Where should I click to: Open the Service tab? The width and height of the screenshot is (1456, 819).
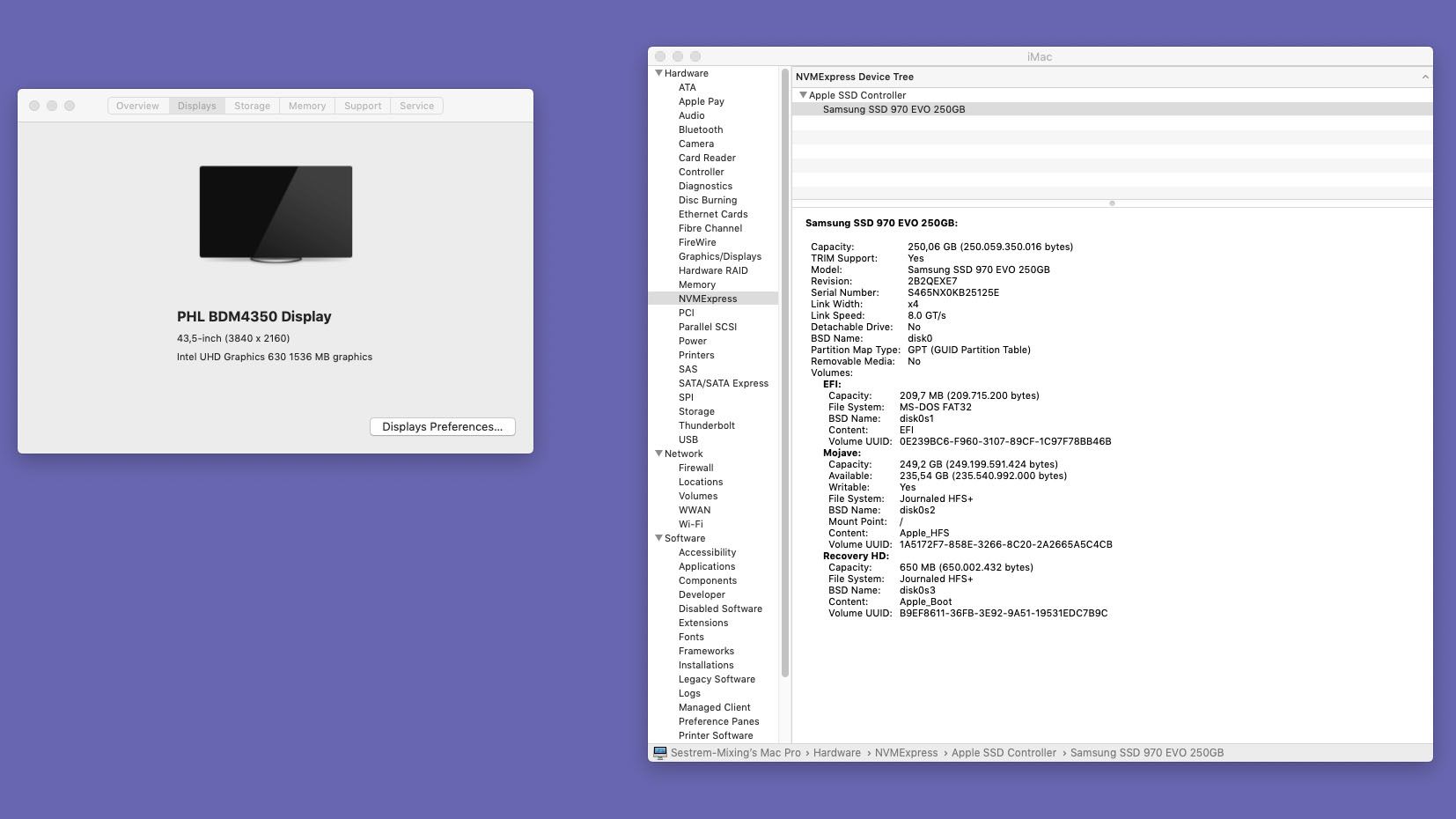coord(416,106)
